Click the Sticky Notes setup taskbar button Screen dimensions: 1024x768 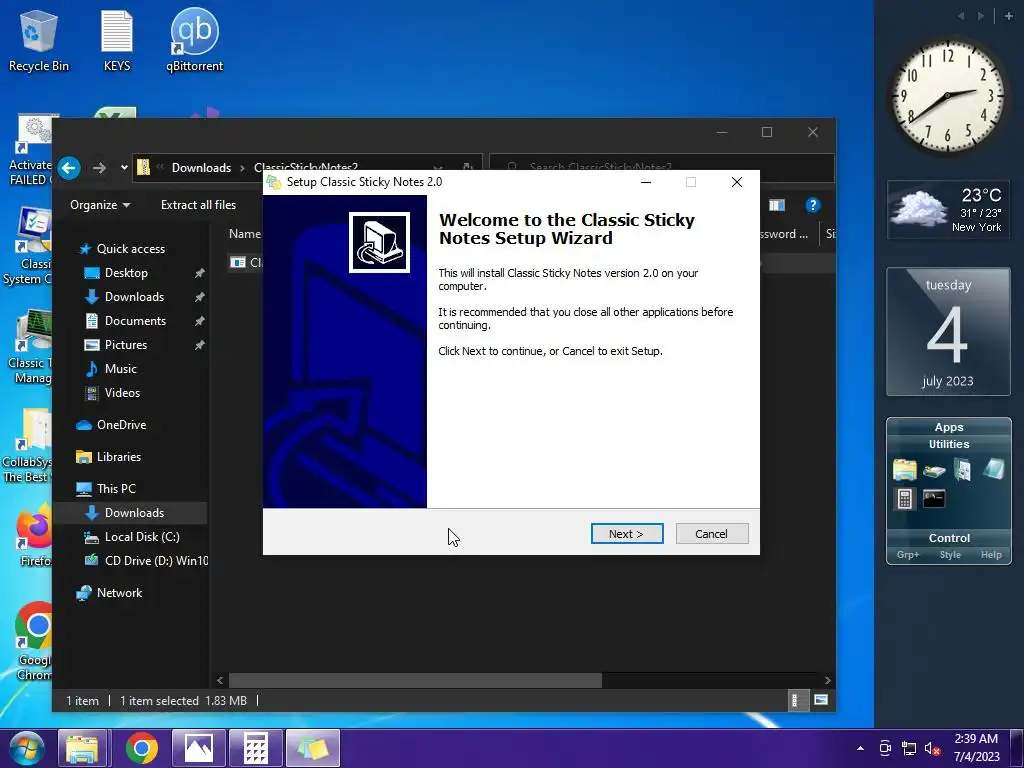coord(313,748)
